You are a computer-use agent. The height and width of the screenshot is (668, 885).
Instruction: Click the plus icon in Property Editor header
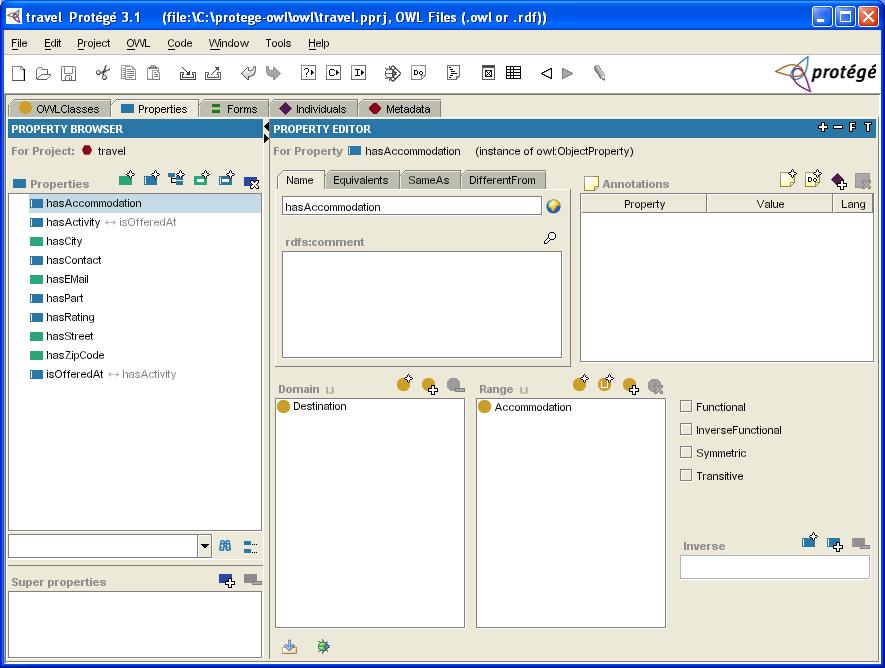coord(823,128)
